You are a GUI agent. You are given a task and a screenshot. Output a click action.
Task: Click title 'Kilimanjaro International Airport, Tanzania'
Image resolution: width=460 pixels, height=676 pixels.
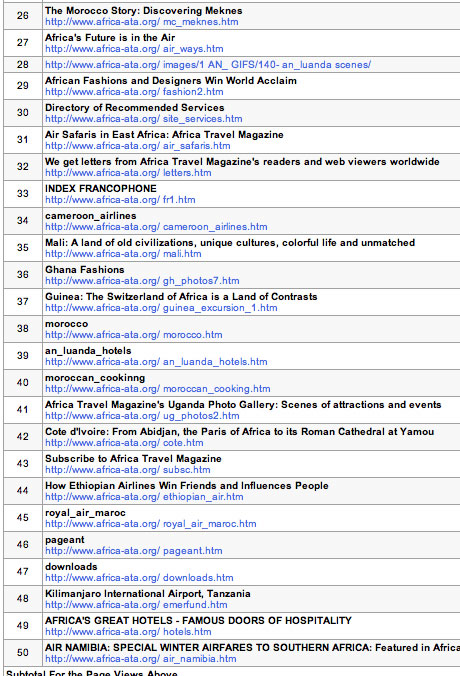(147, 594)
